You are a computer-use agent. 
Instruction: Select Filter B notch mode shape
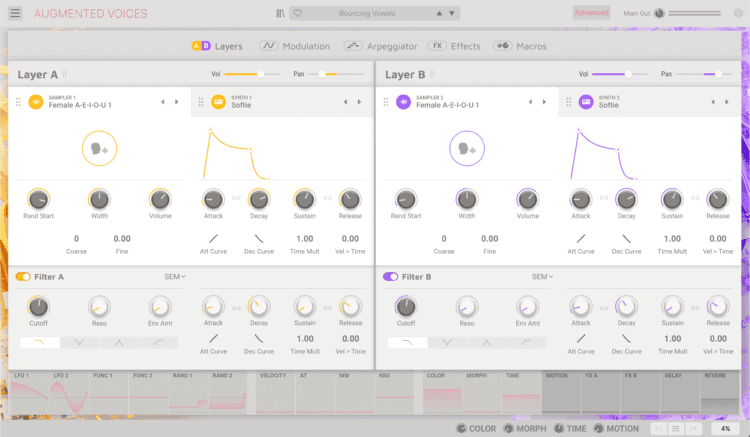pyautogui.click(x=447, y=342)
